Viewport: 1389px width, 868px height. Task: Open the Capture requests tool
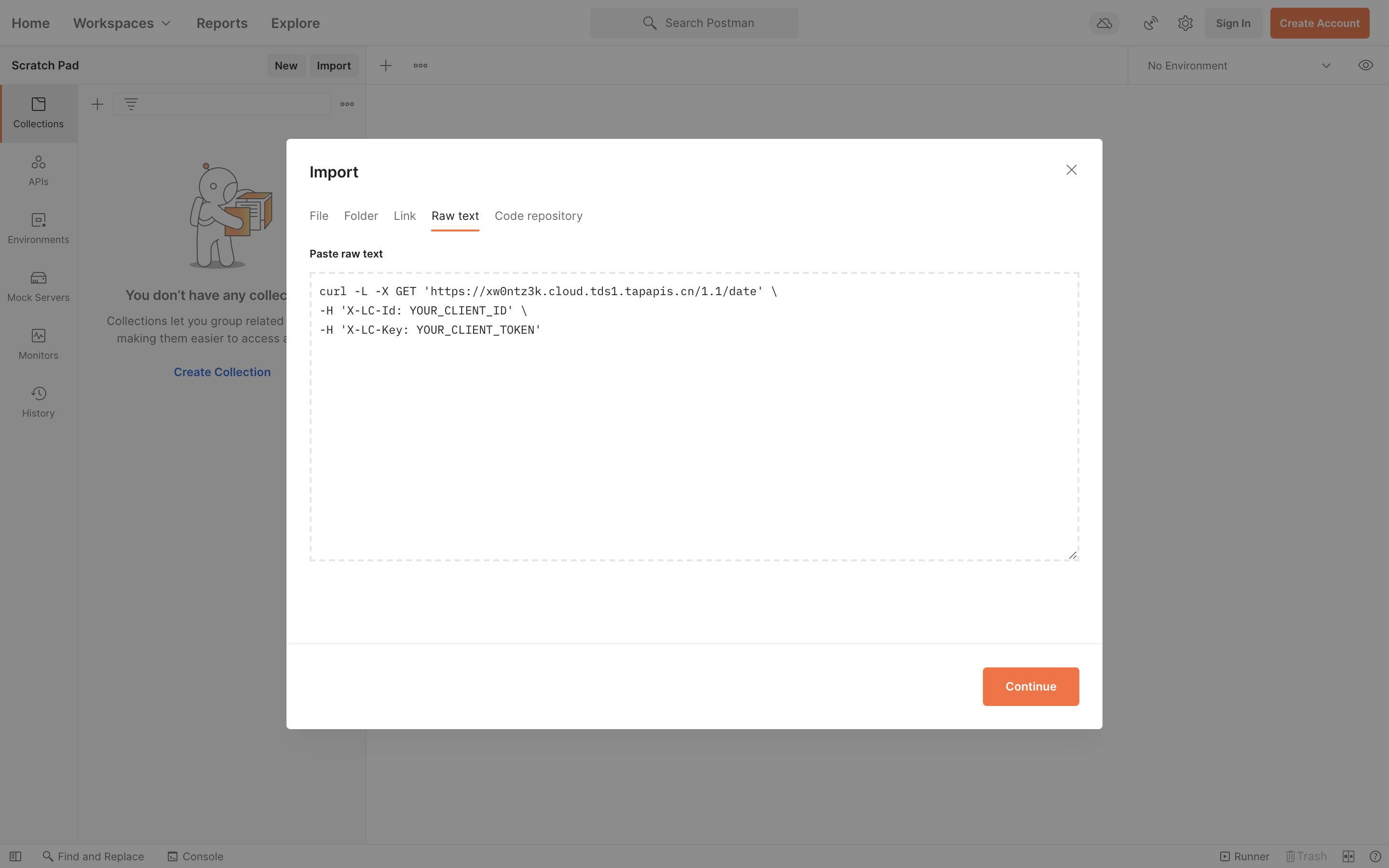tap(1150, 23)
